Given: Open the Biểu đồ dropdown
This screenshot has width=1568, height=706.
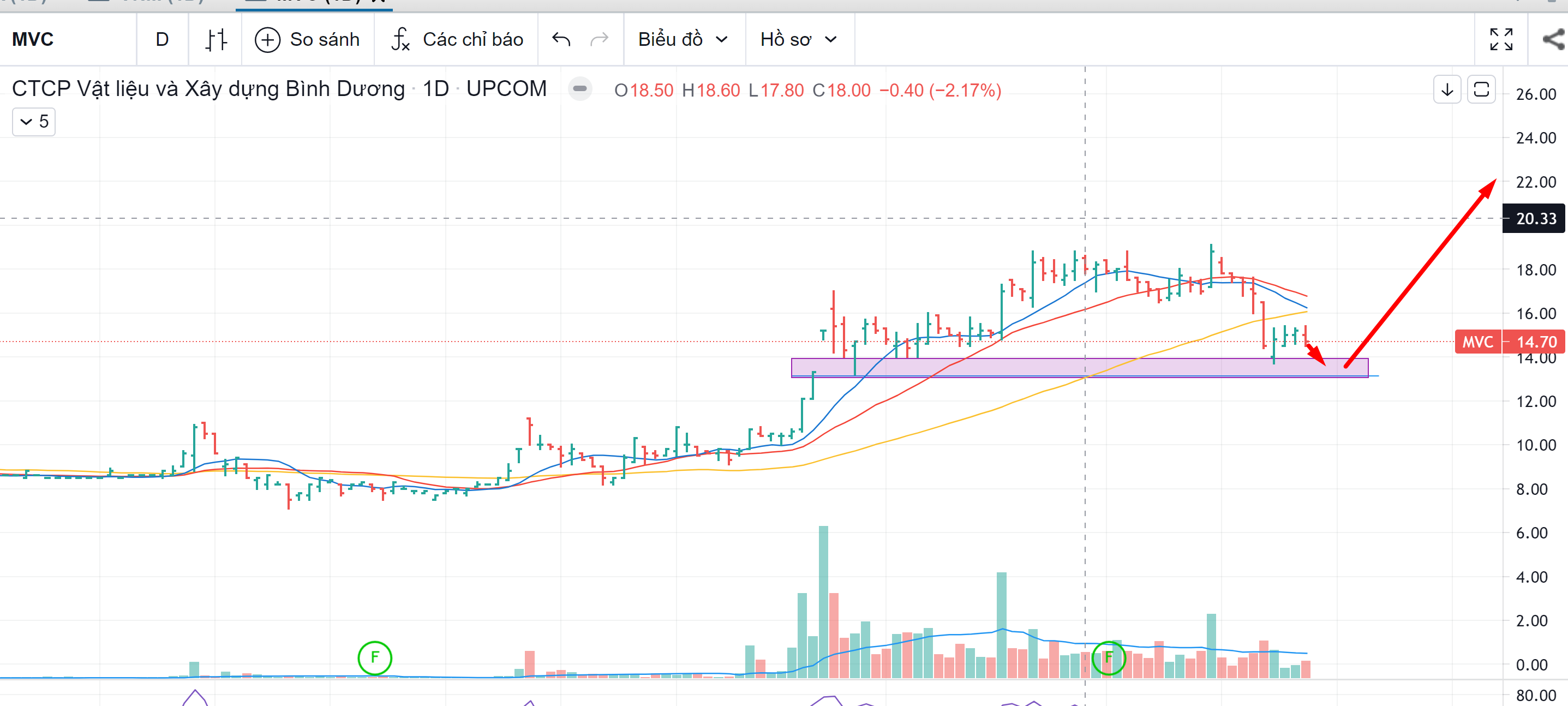Looking at the screenshot, I should pos(683,40).
